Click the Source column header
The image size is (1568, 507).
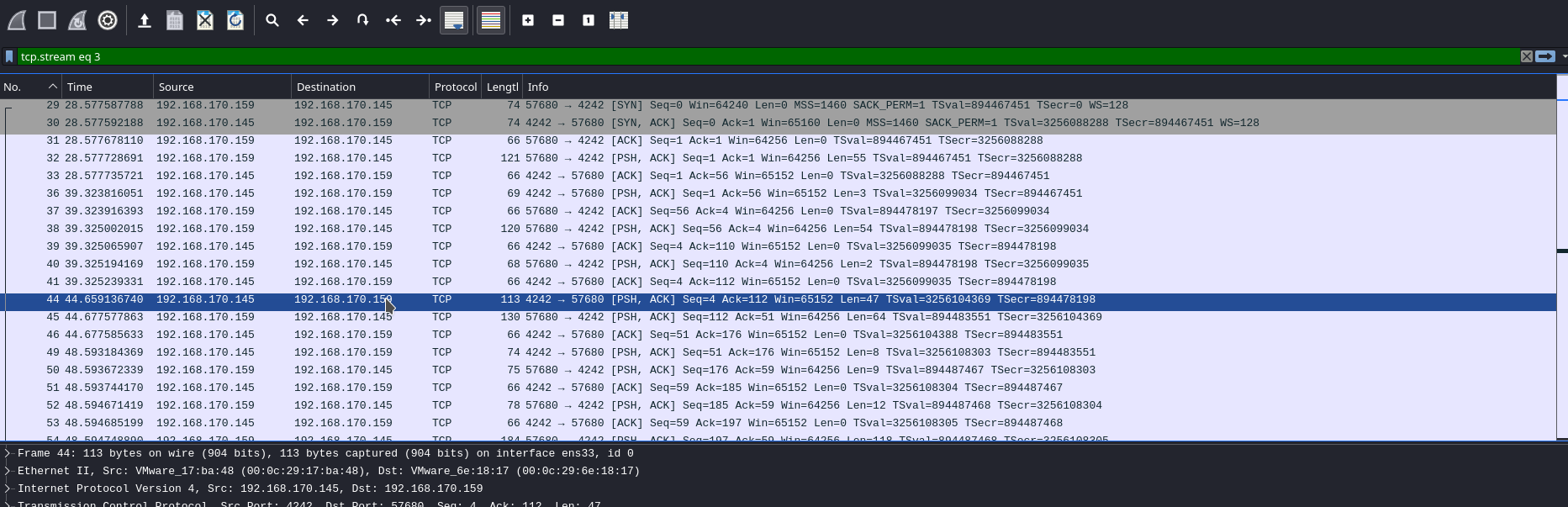pyautogui.click(x=176, y=87)
